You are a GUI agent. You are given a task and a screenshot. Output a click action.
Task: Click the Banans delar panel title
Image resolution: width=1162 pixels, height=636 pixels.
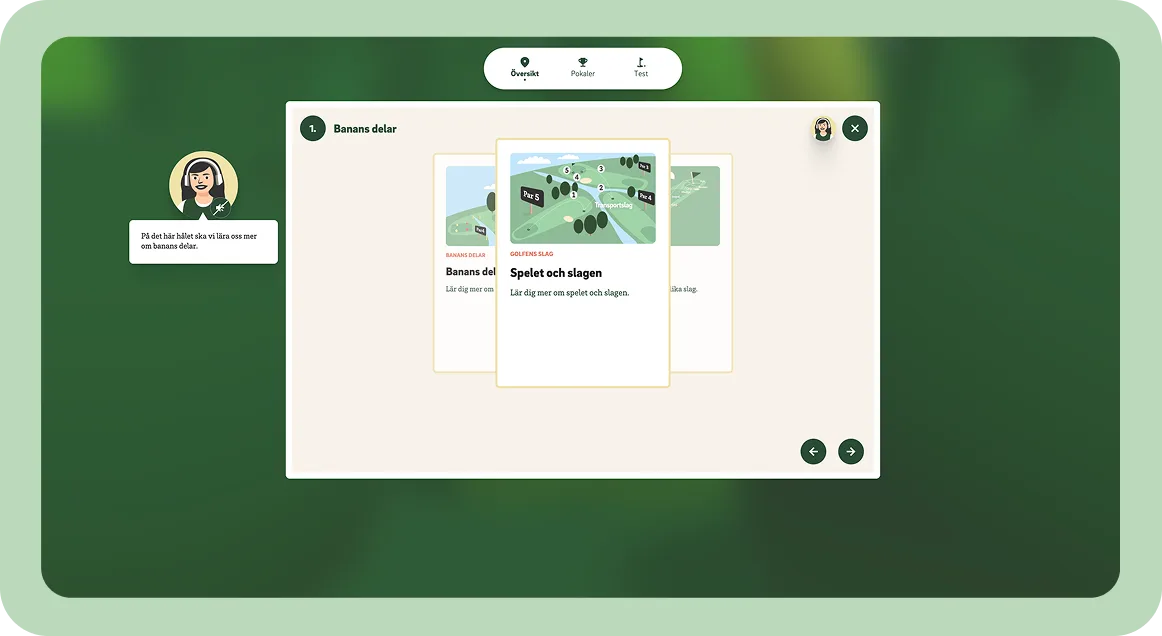[x=365, y=129]
